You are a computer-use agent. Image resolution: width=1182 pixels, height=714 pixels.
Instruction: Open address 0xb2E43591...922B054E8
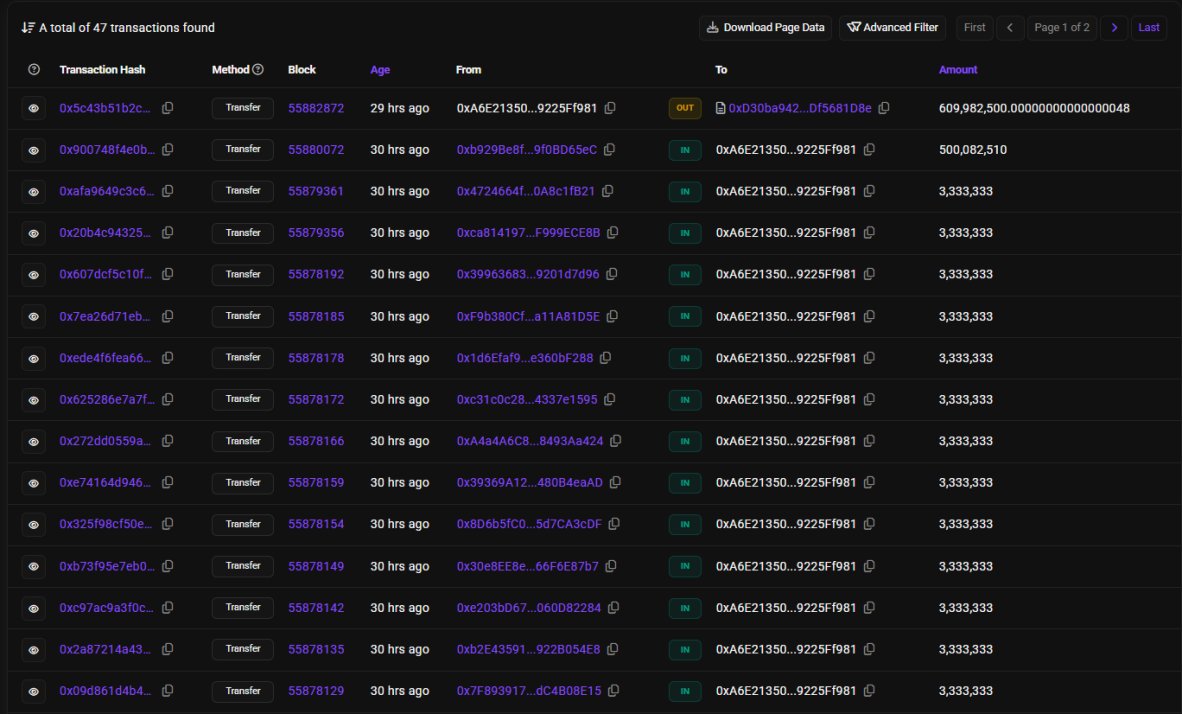(x=528, y=648)
